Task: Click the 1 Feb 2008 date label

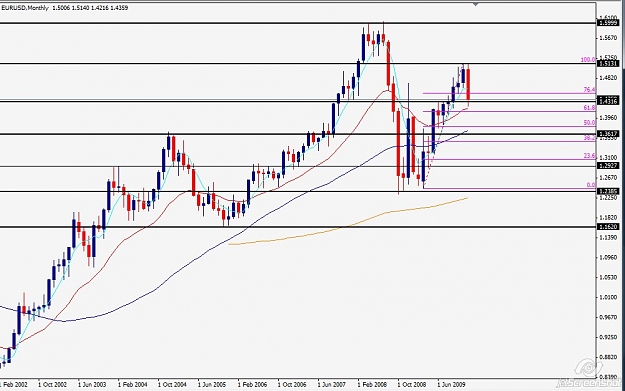Action: pos(372,385)
